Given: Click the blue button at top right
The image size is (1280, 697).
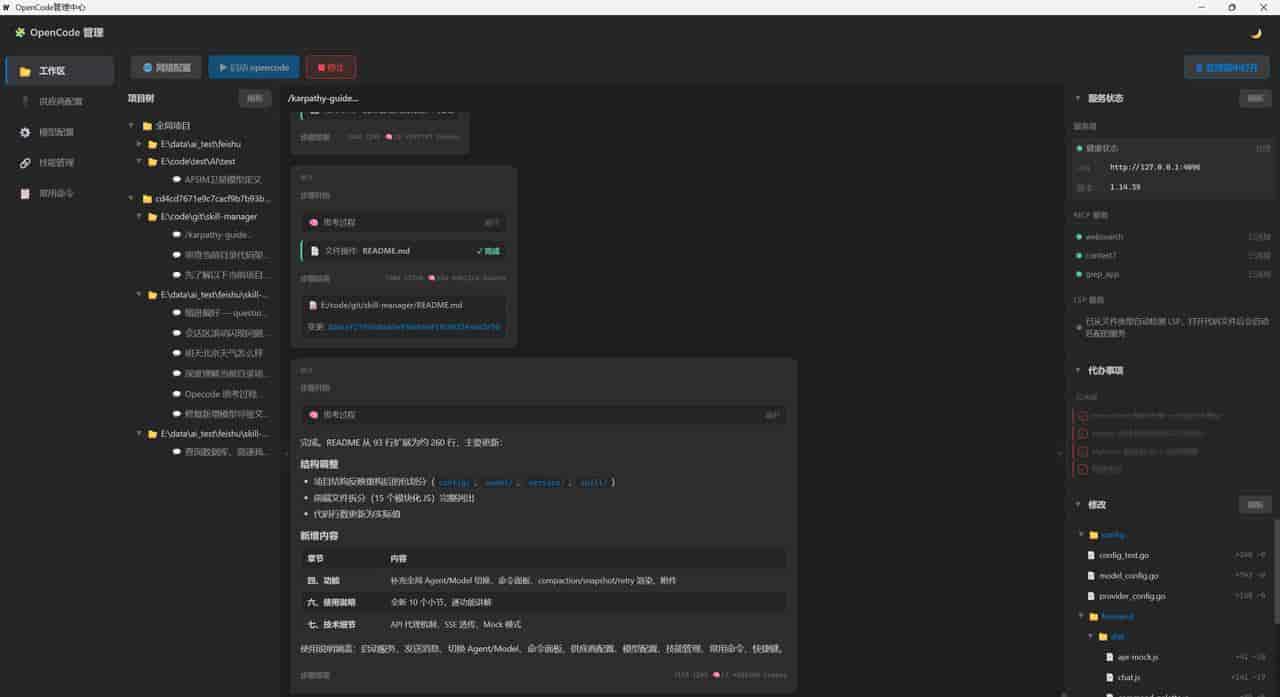Looking at the screenshot, I should 1227,67.
